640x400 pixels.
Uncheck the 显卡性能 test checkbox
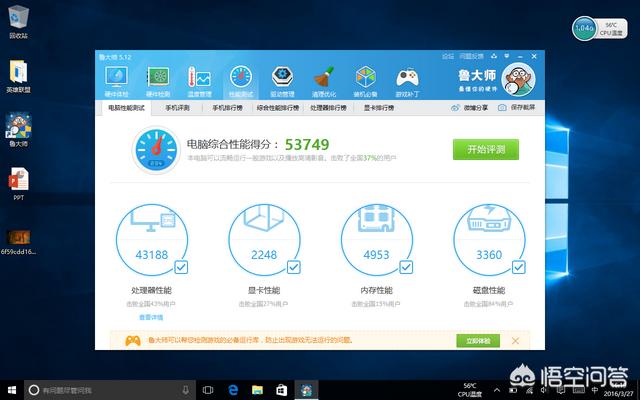pyautogui.click(x=294, y=267)
